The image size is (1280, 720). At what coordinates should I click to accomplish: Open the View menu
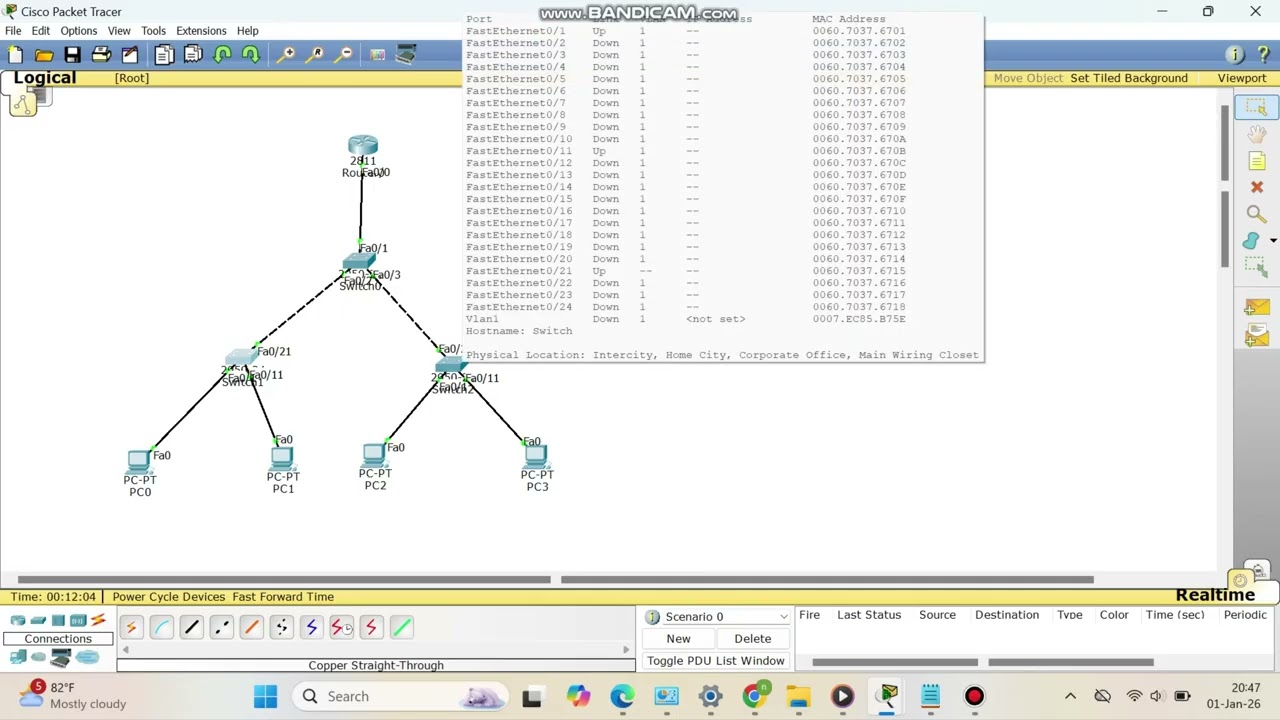[x=119, y=31]
